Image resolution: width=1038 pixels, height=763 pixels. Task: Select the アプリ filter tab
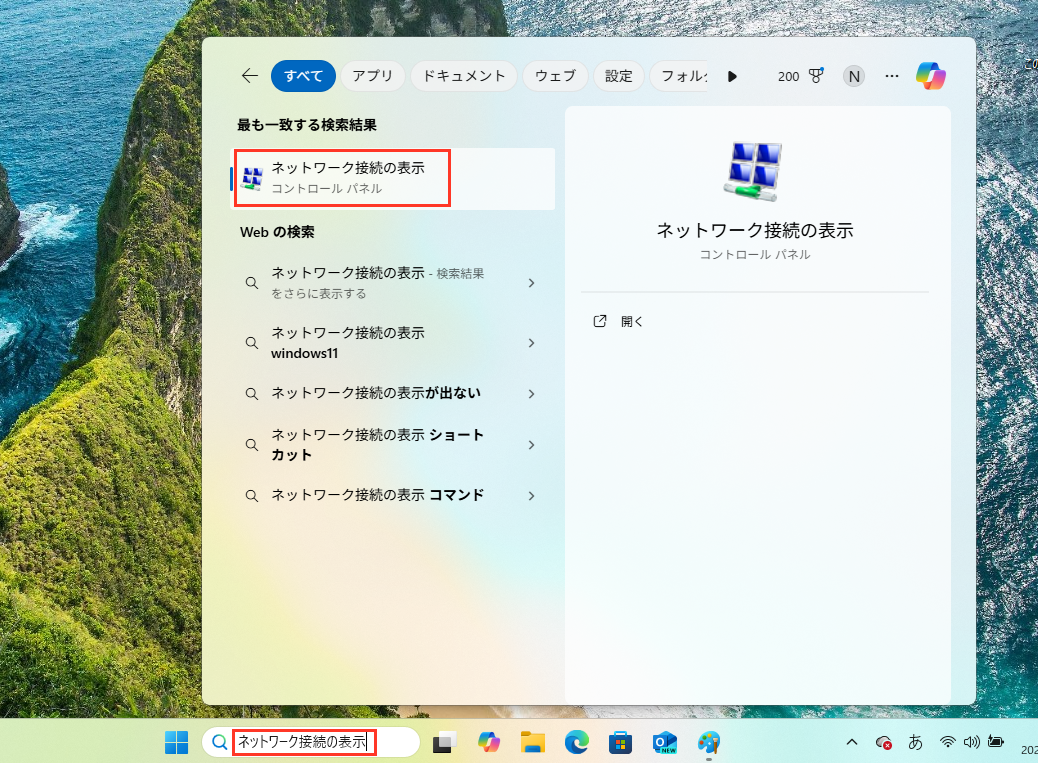pos(372,76)
